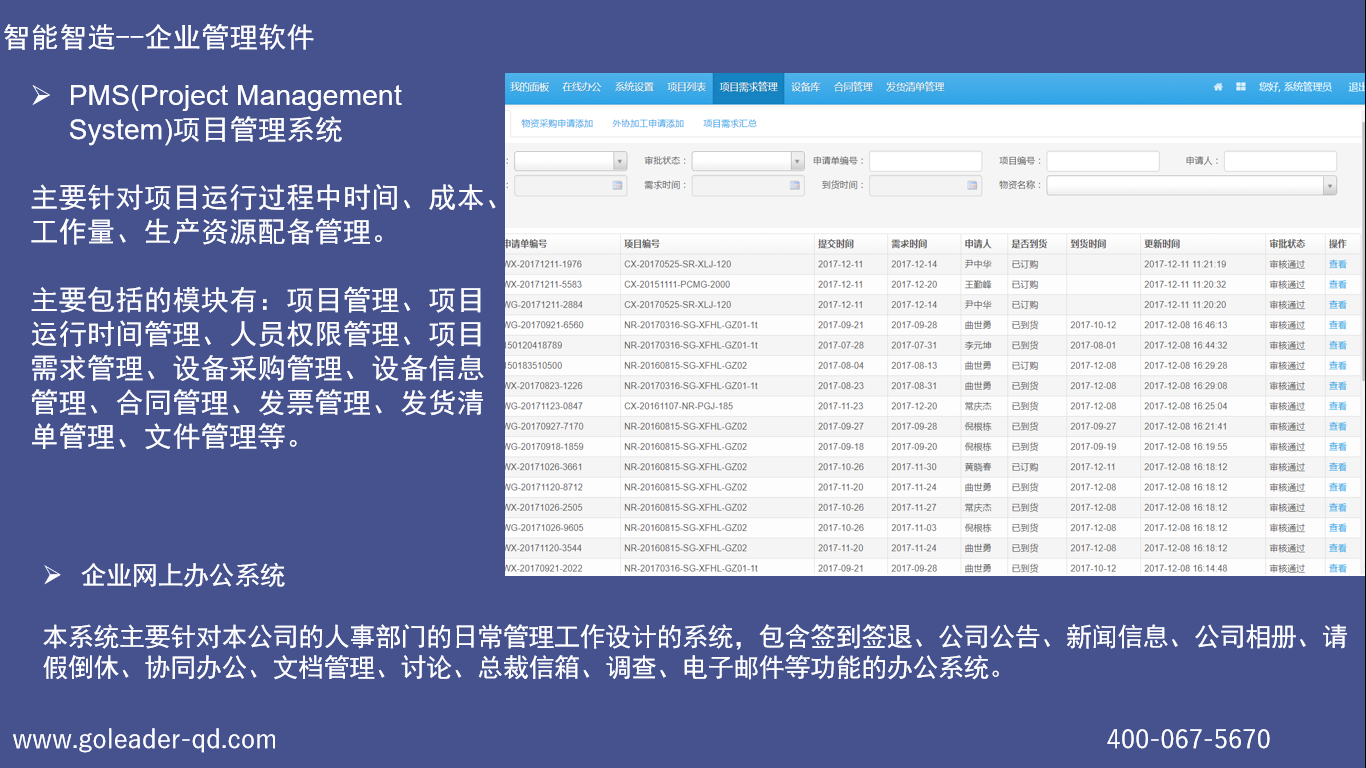Go to 合同管理 in navigation bar

(853, 87)
